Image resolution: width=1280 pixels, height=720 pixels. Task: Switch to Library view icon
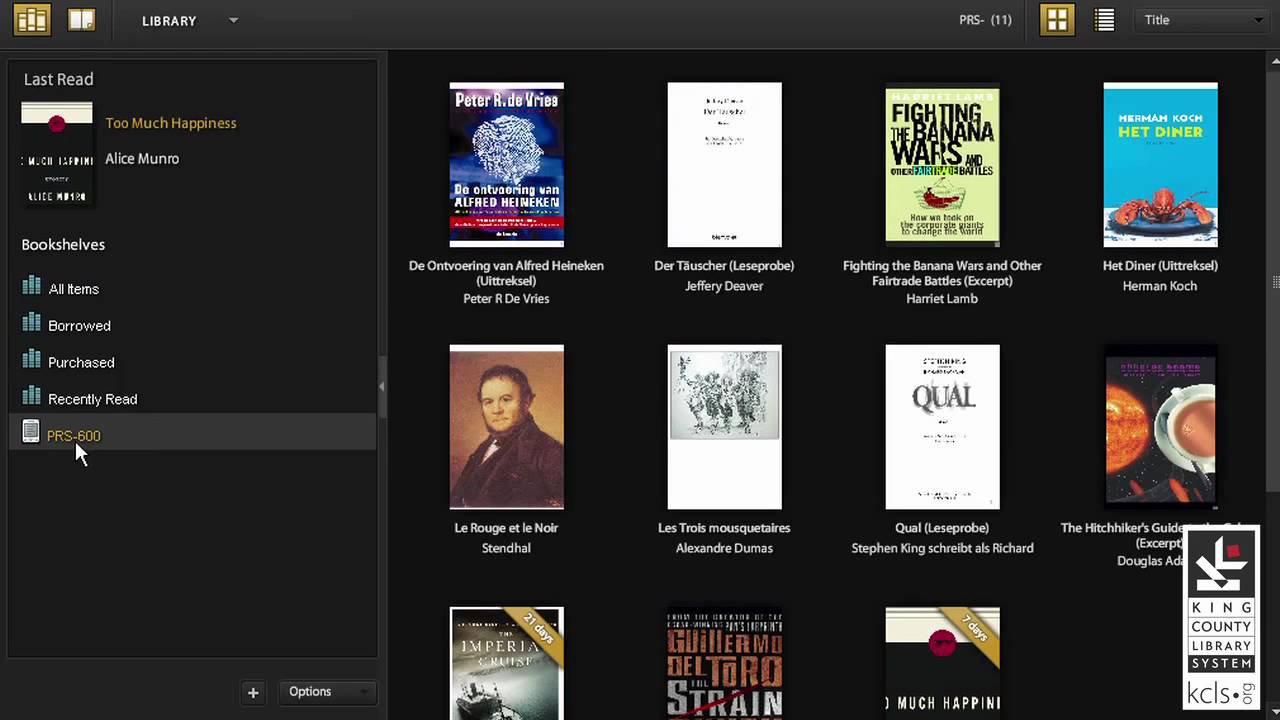[32, 20]
